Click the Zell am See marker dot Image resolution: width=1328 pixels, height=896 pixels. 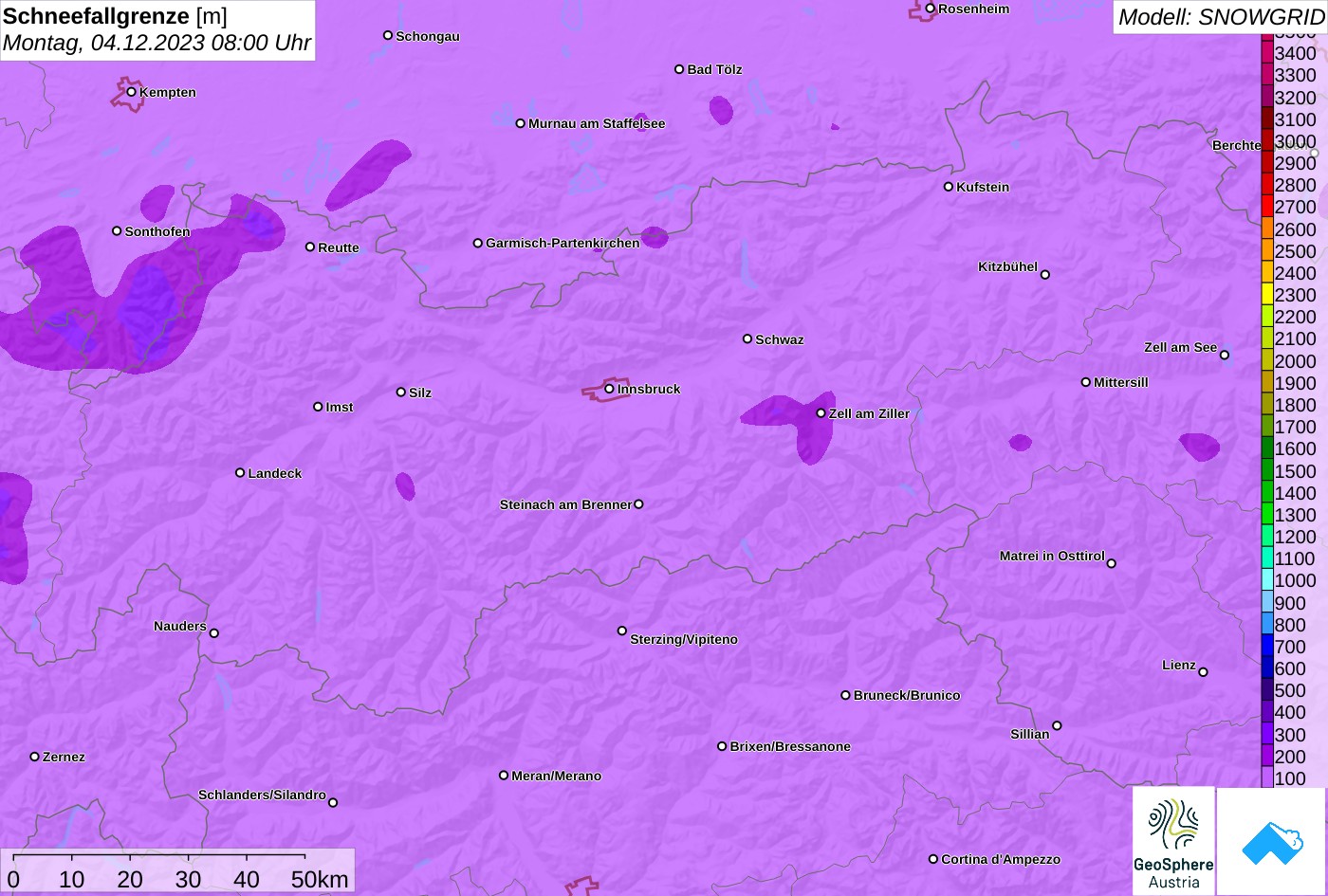pos(1225,356)
